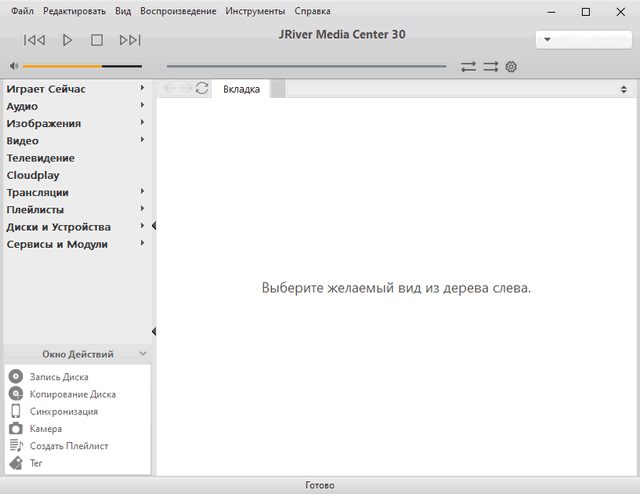This screenshot has height=494, width=640.
Task: Toggle shuffle playback mode
Action: tap(490, 67)
